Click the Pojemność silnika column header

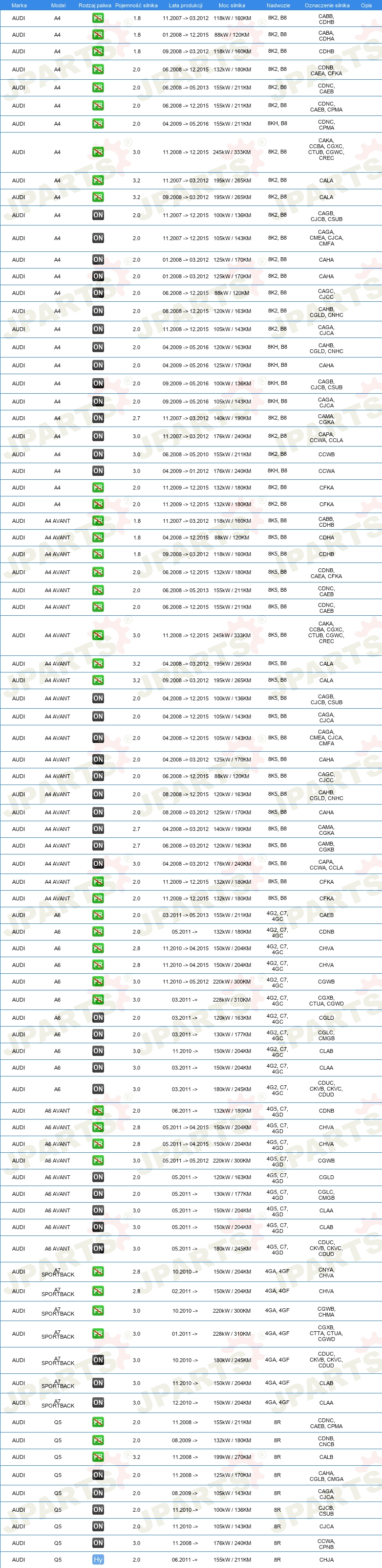coord(136,5)
